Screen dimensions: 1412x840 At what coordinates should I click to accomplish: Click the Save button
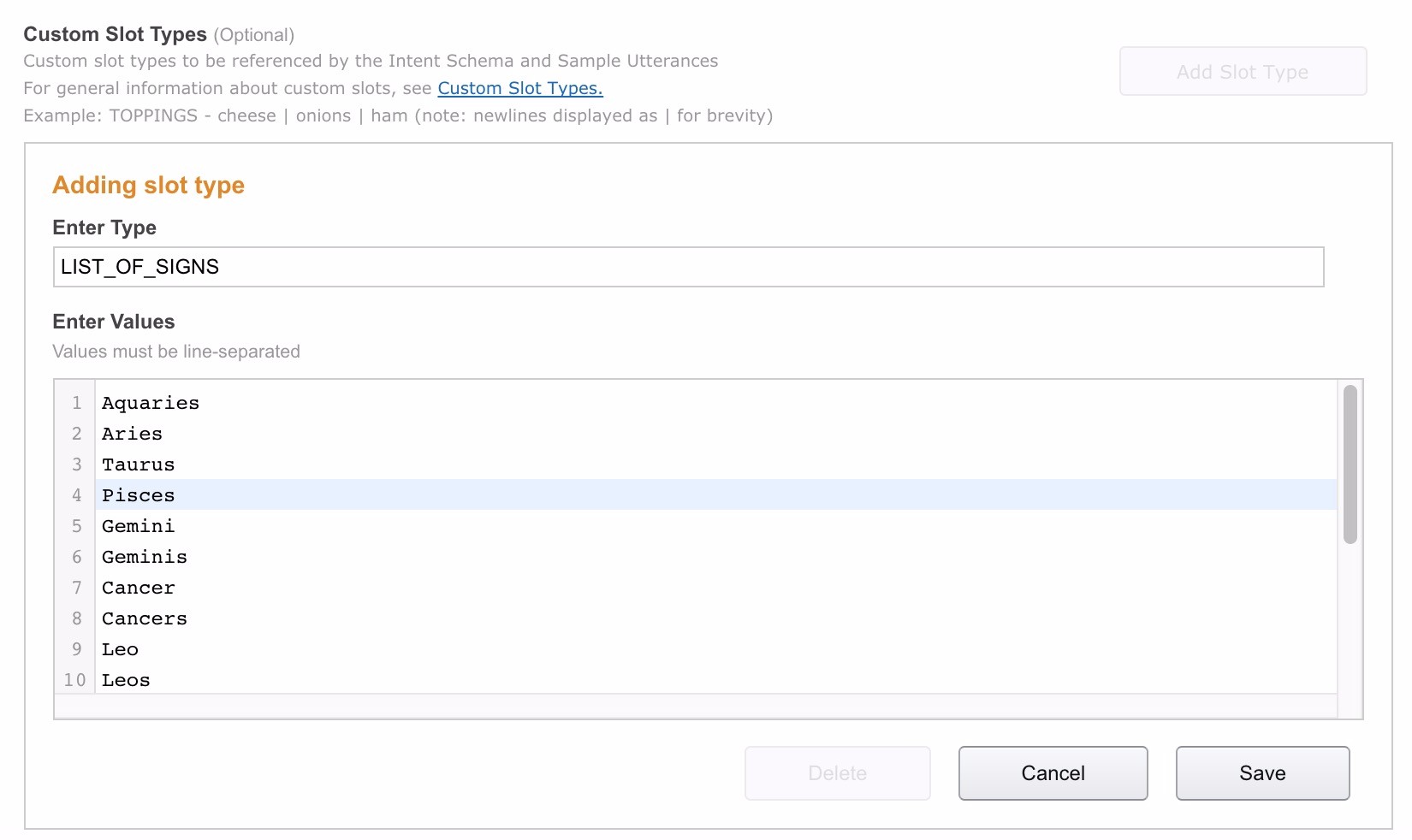1262,773
